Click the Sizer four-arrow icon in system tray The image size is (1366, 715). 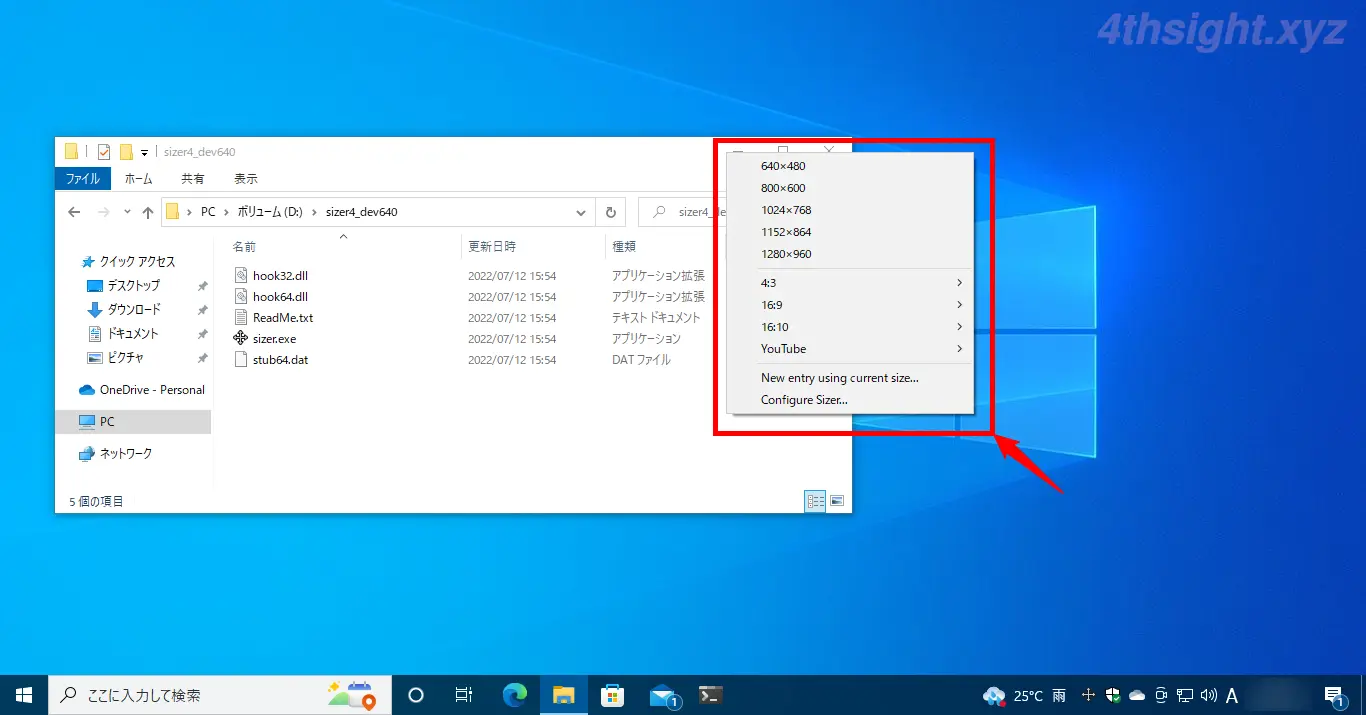[1088, 695]
